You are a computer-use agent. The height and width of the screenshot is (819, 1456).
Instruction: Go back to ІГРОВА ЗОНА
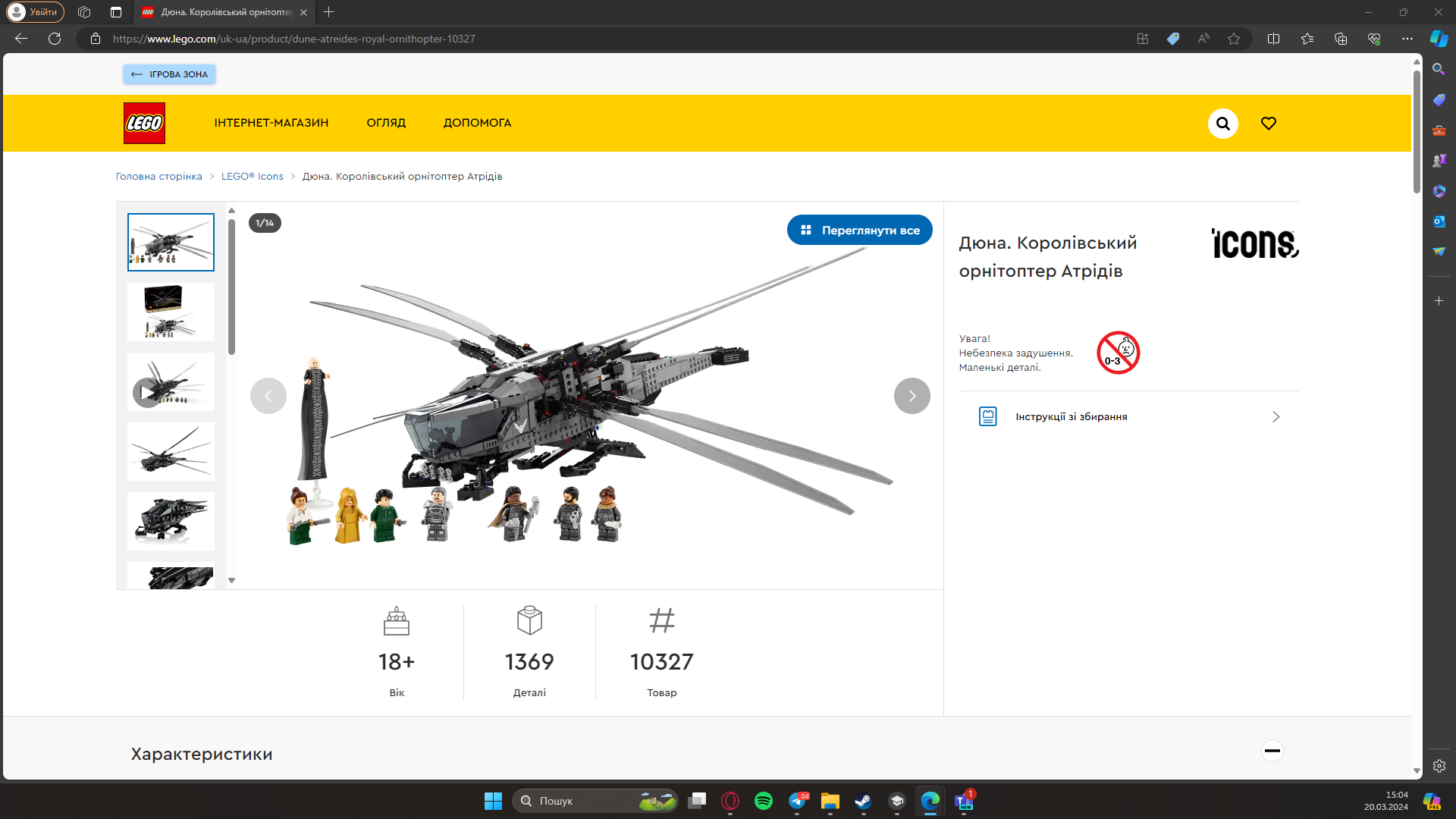(x=169, y=74)
